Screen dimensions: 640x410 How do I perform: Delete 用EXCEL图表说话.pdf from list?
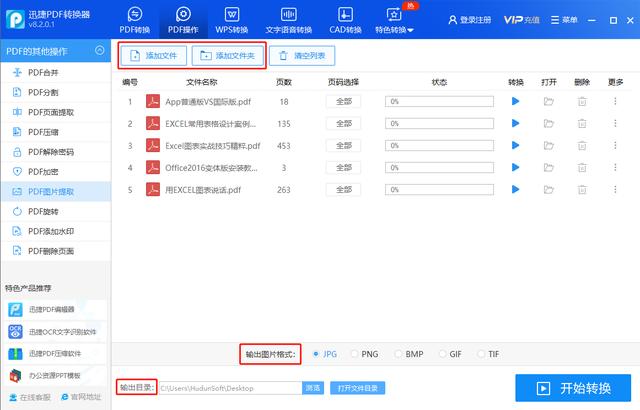coord(582,189)
